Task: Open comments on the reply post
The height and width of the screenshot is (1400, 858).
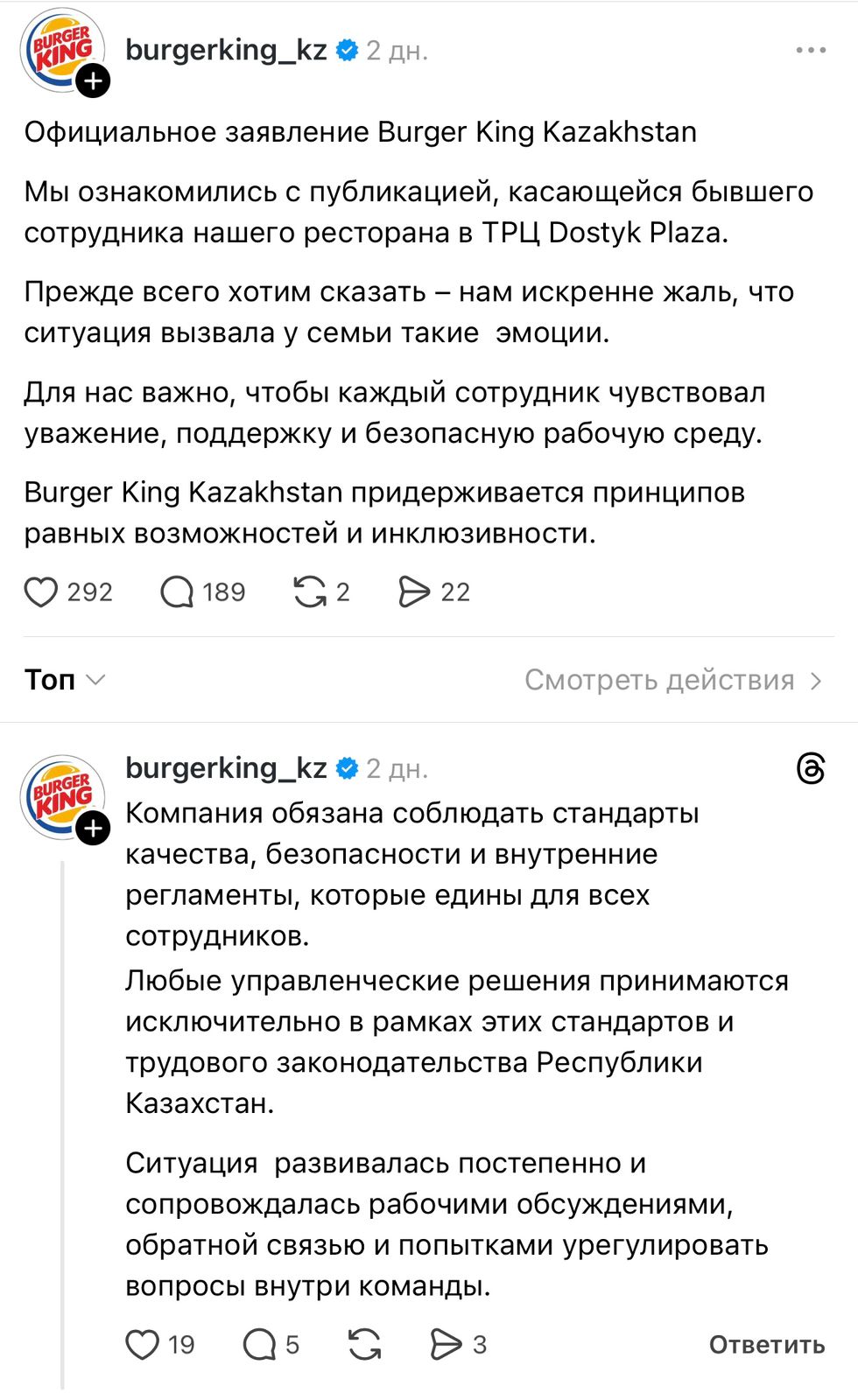Action: pyautogui.click(x=259, y=1345)
